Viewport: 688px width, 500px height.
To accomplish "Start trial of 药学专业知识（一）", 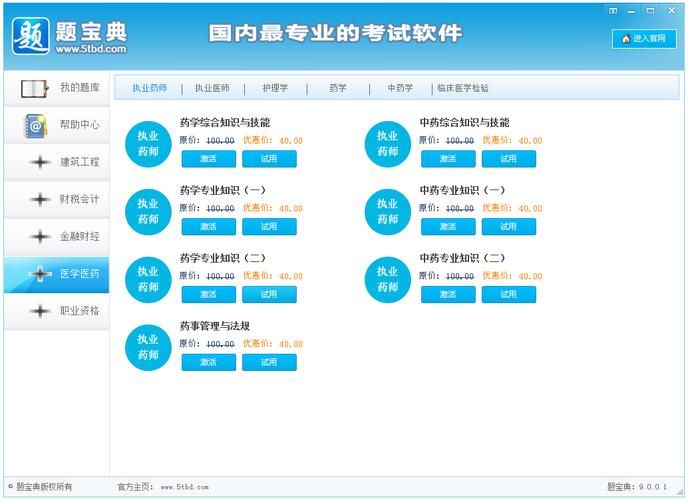I will [x=269, y=227].
